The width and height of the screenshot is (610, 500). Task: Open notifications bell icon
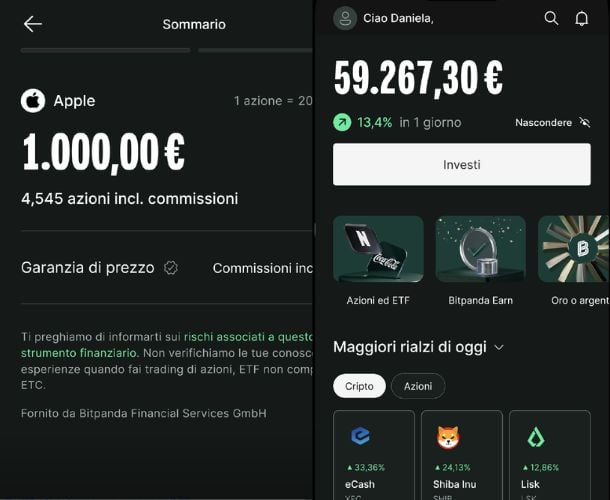582,18
